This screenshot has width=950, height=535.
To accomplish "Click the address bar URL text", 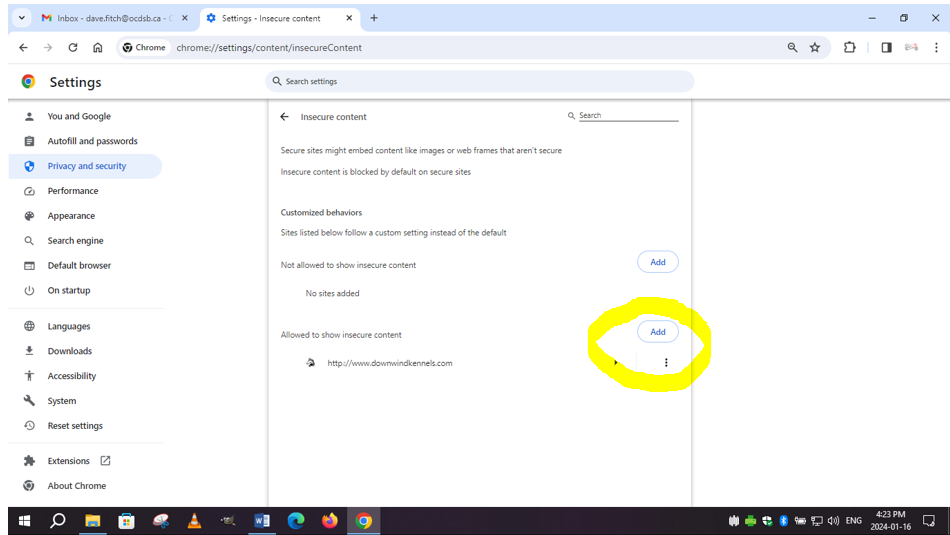I will click(269, 47).
